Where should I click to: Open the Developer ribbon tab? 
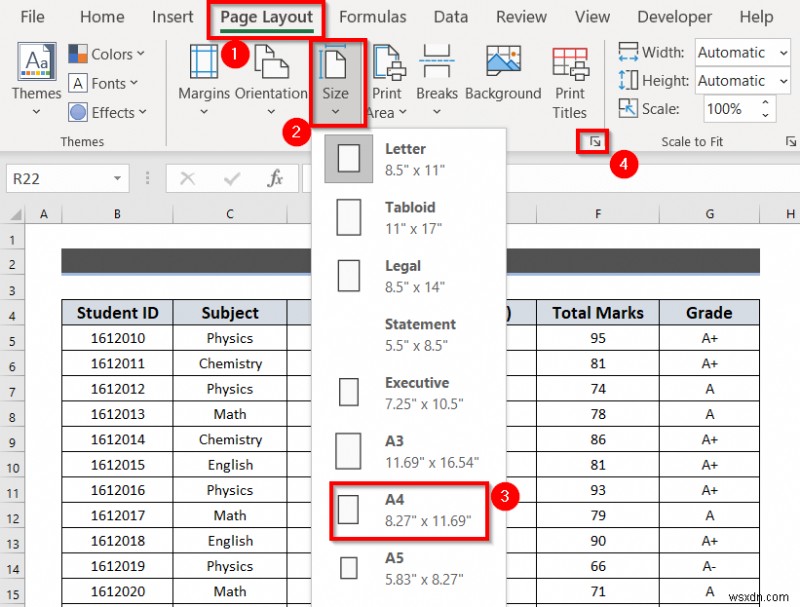pyautogui.click(x=674, y=17)
